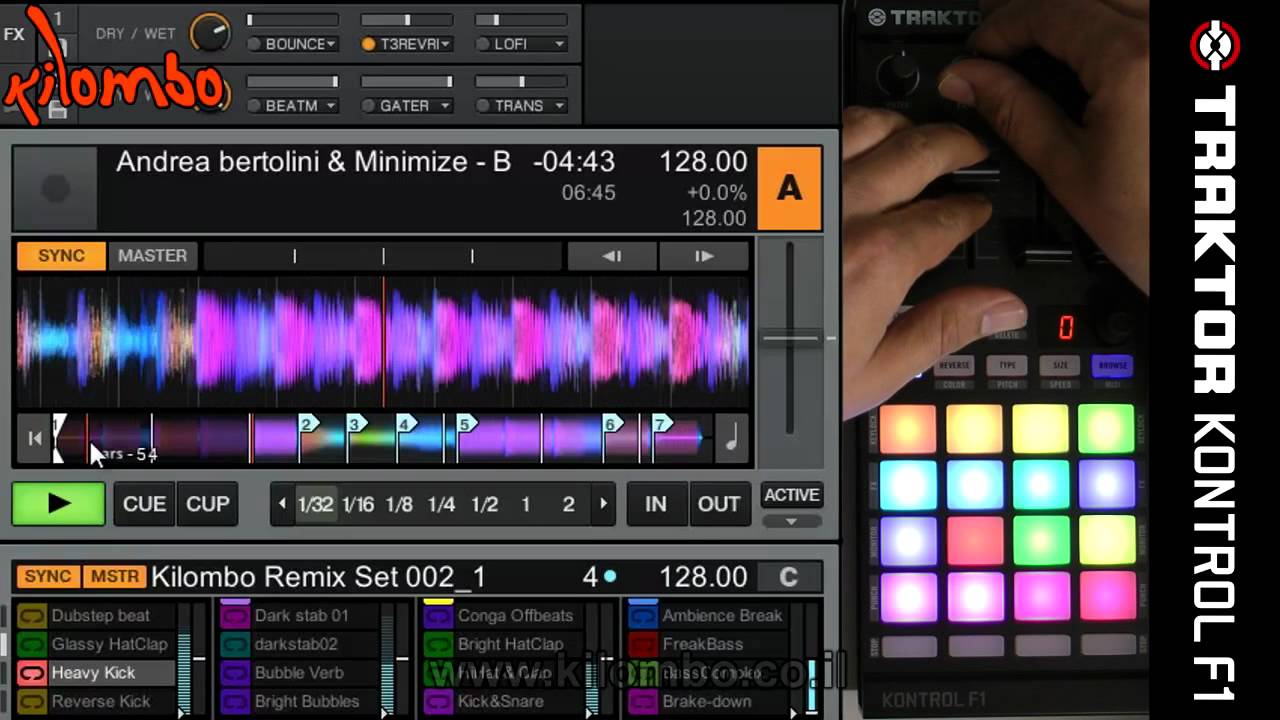Toggle the quarter-note beat tick icon

click(732, 438)
